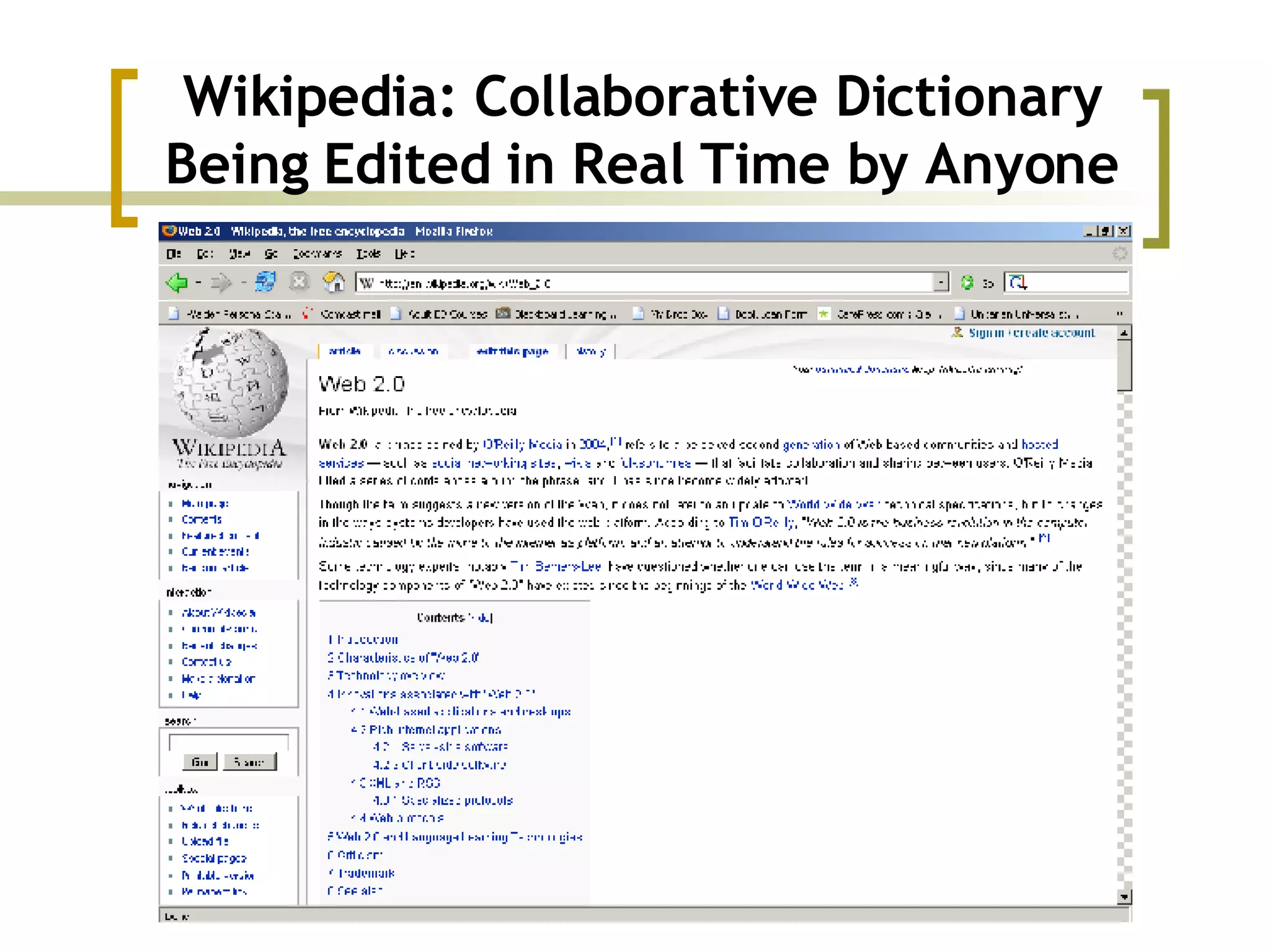Screen dimensions: 1270x952
Task: Click the Tim Berners-Lee link
Action: tap(556, 566)
